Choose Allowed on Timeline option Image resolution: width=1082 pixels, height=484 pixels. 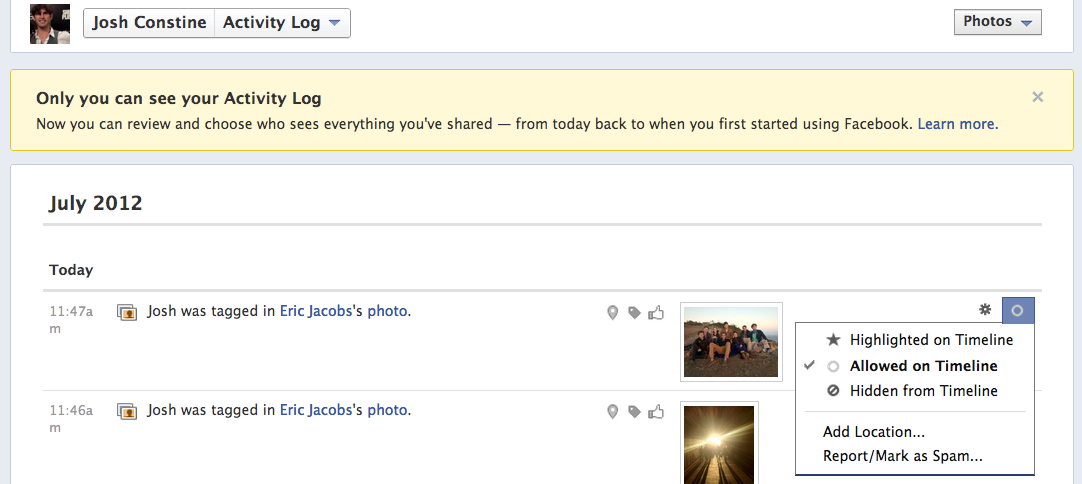click(x=923, y=366)
